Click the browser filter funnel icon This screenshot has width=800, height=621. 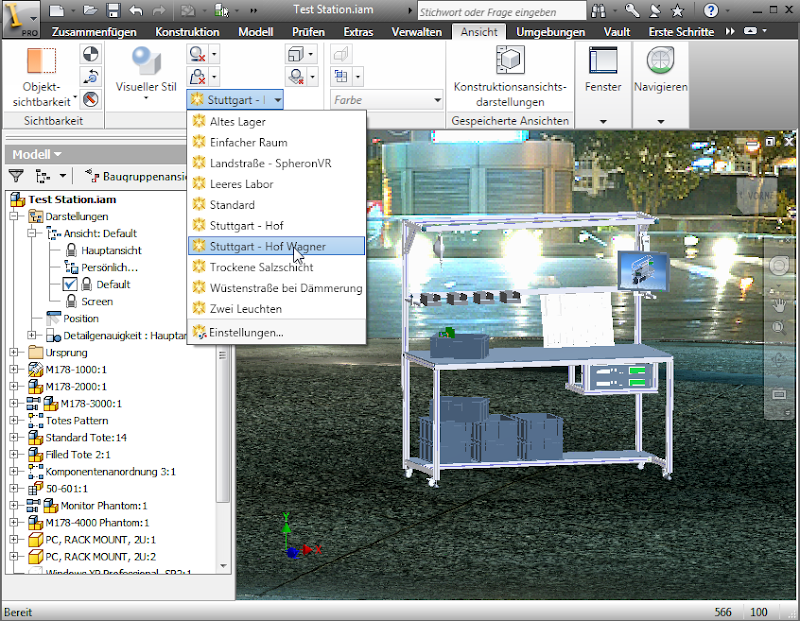pyautogui.click(x=16, y=177)
